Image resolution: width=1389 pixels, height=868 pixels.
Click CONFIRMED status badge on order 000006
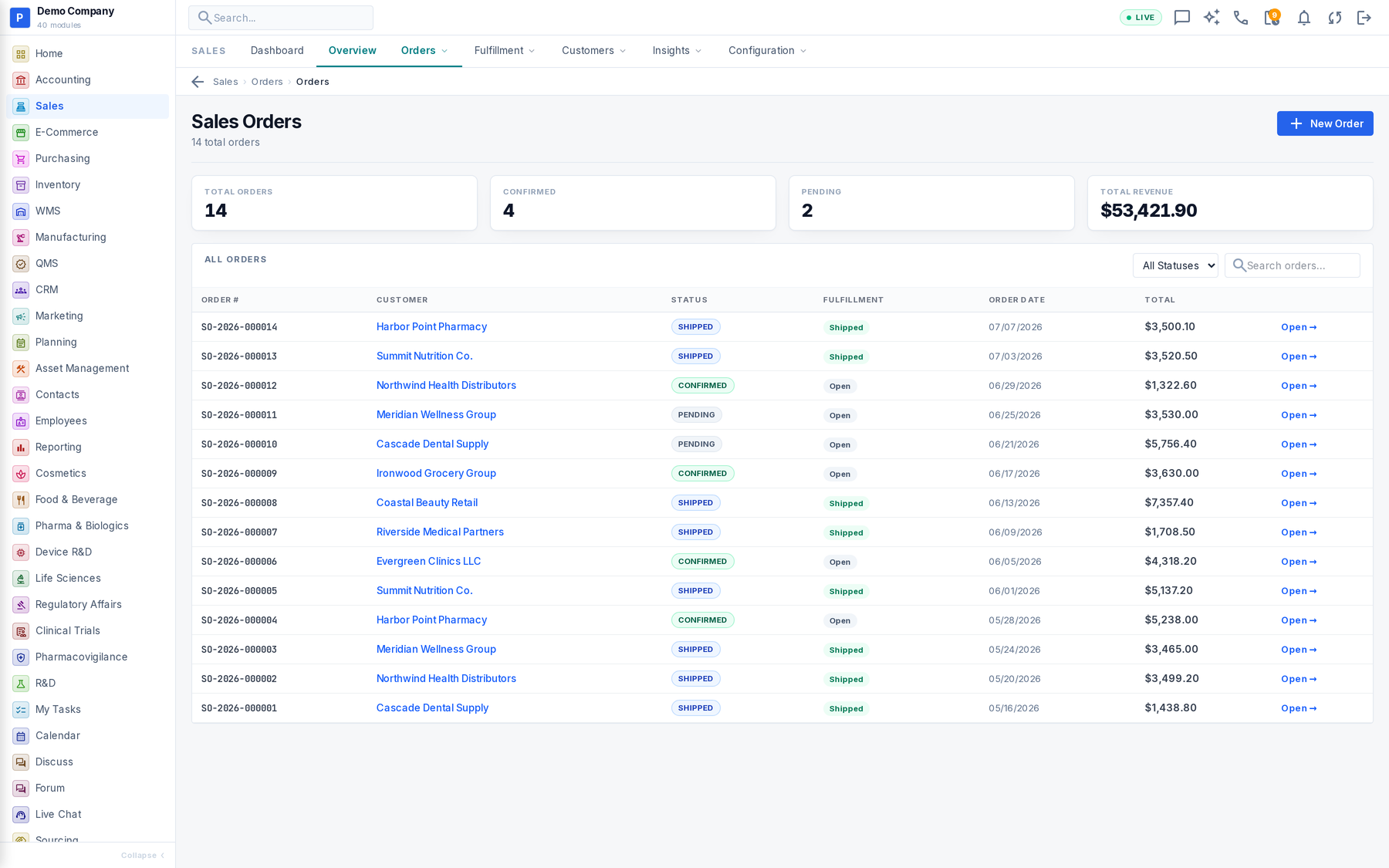point(702,562)
